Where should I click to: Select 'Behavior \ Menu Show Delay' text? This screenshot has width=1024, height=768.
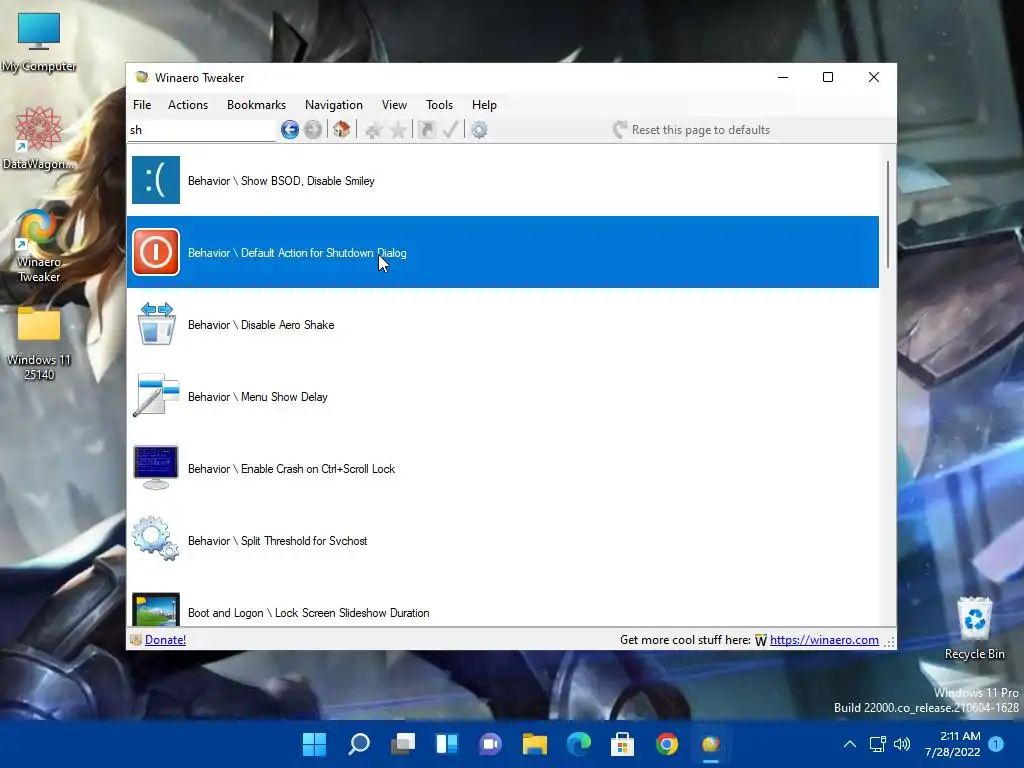[258, 396]
